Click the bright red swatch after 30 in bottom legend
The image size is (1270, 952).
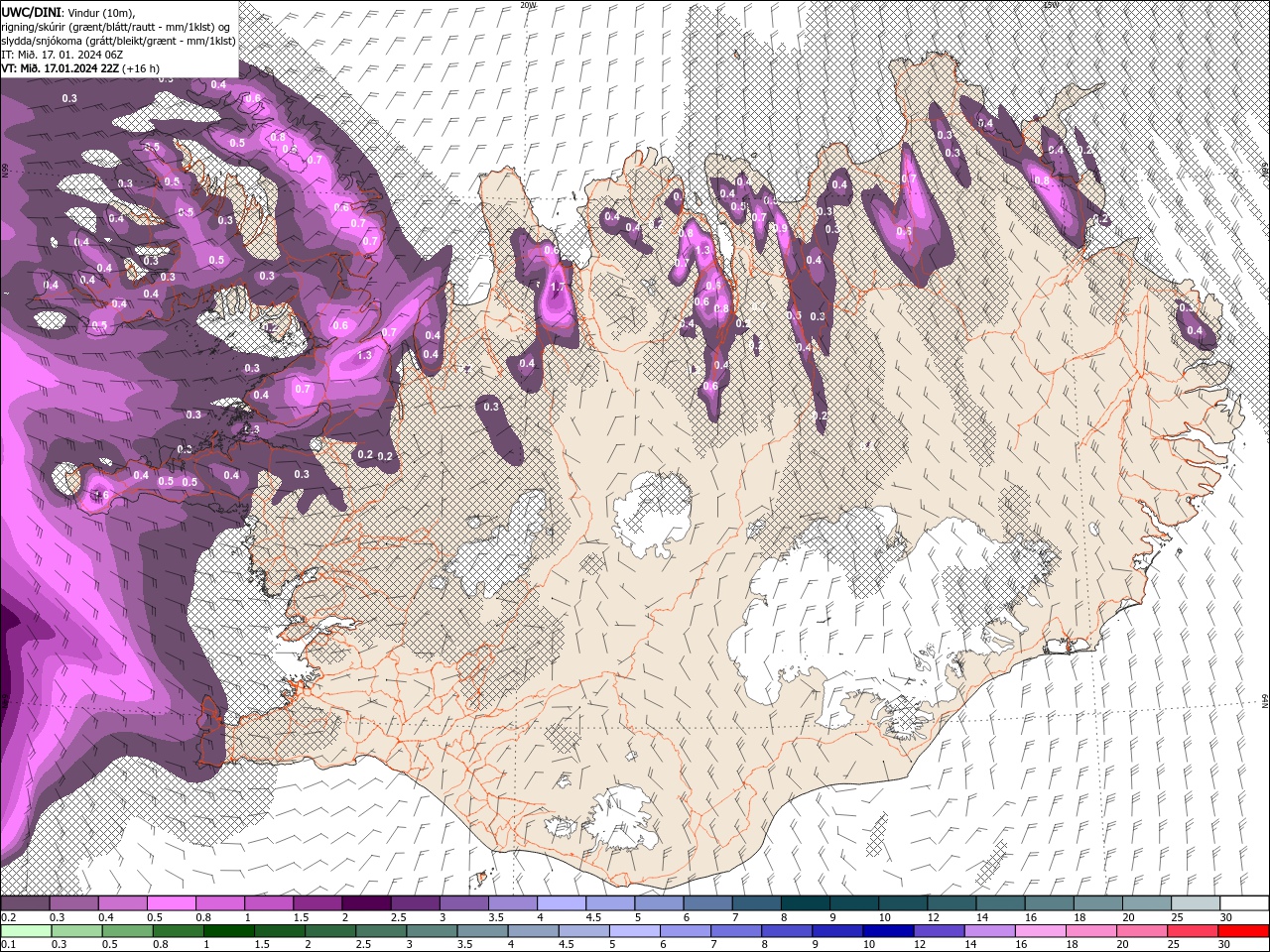click(x=1243, y=931)
